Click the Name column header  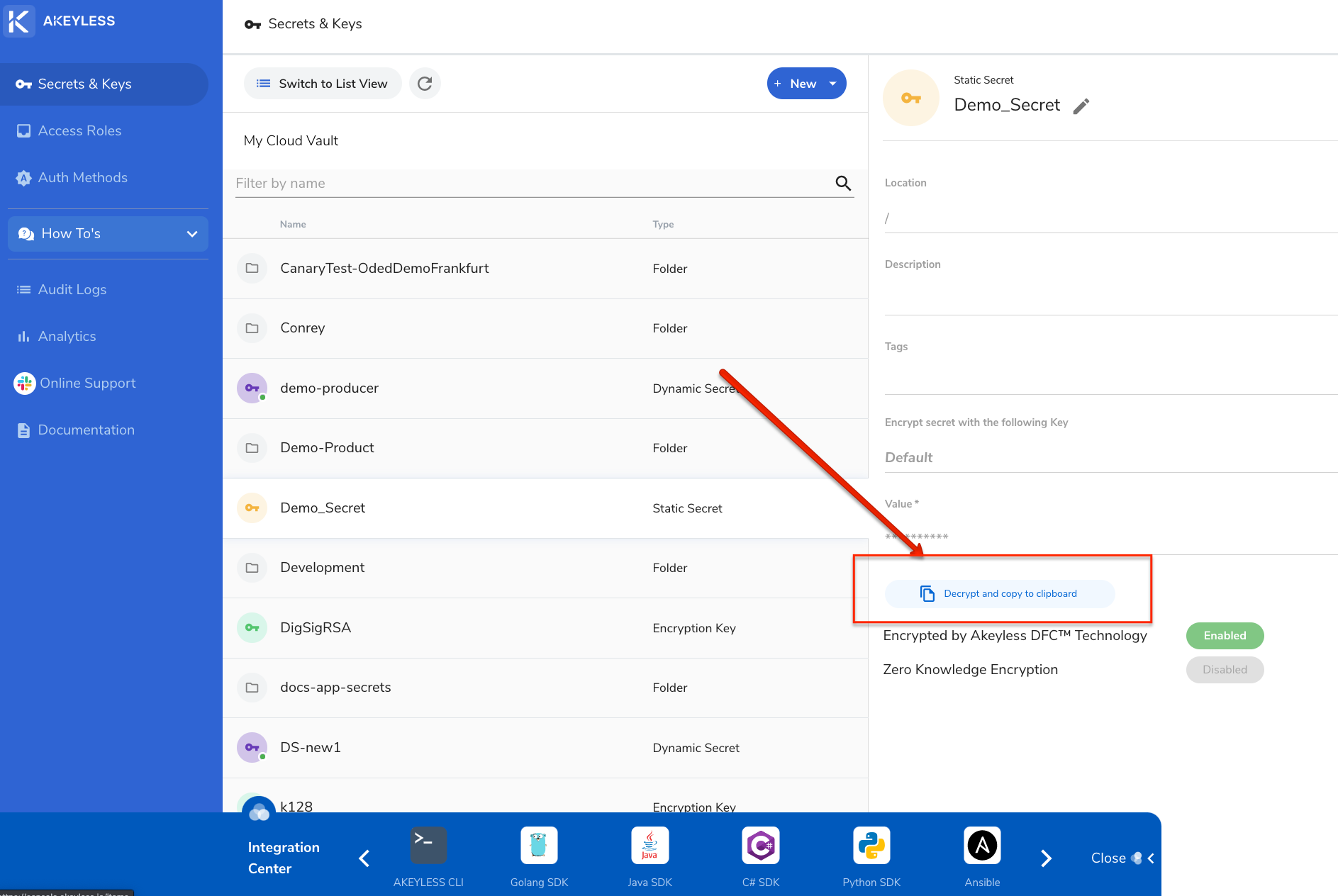[x=293, y=225]
